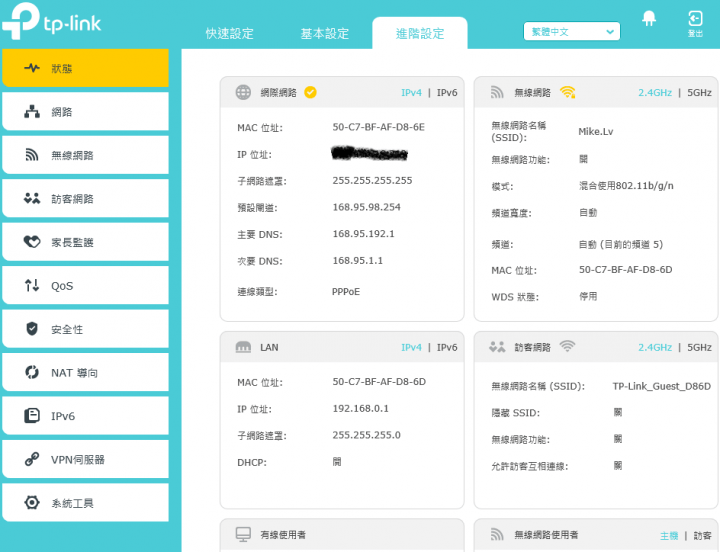Image resolution: width=720 pixels, height=552 pixels.
Task: Select IPv6 in 網際網路 panel
Action: point(447,93)
